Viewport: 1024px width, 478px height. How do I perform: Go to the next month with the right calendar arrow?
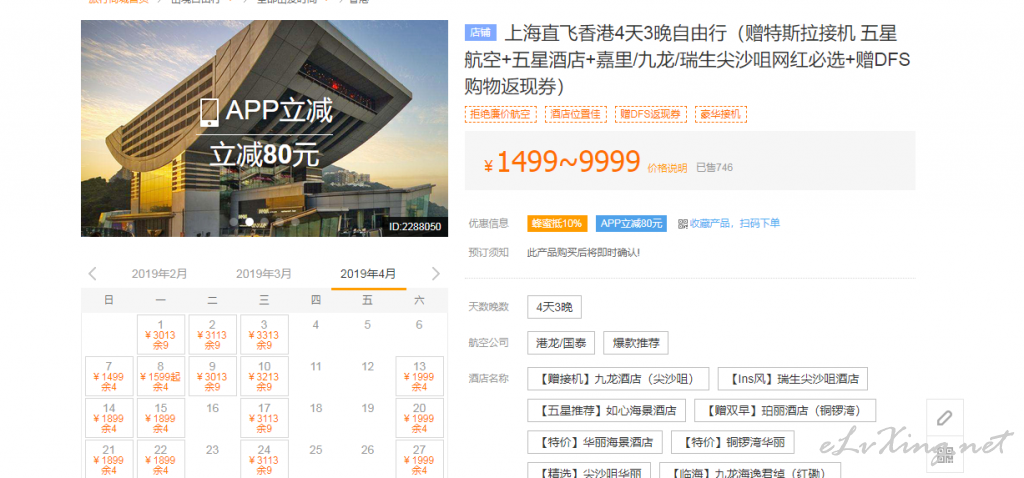tap(436, 274)
